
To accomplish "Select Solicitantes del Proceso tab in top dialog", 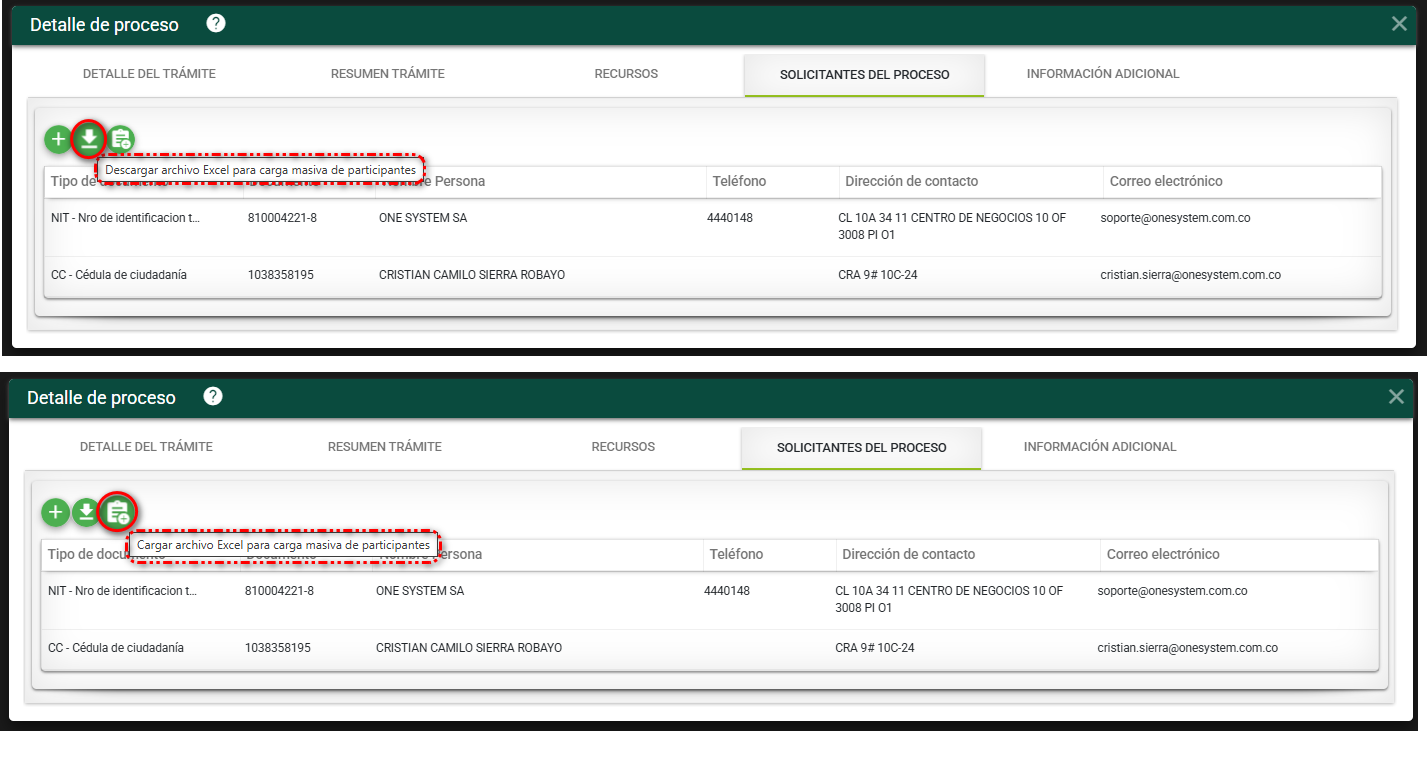I will [864, 75].
